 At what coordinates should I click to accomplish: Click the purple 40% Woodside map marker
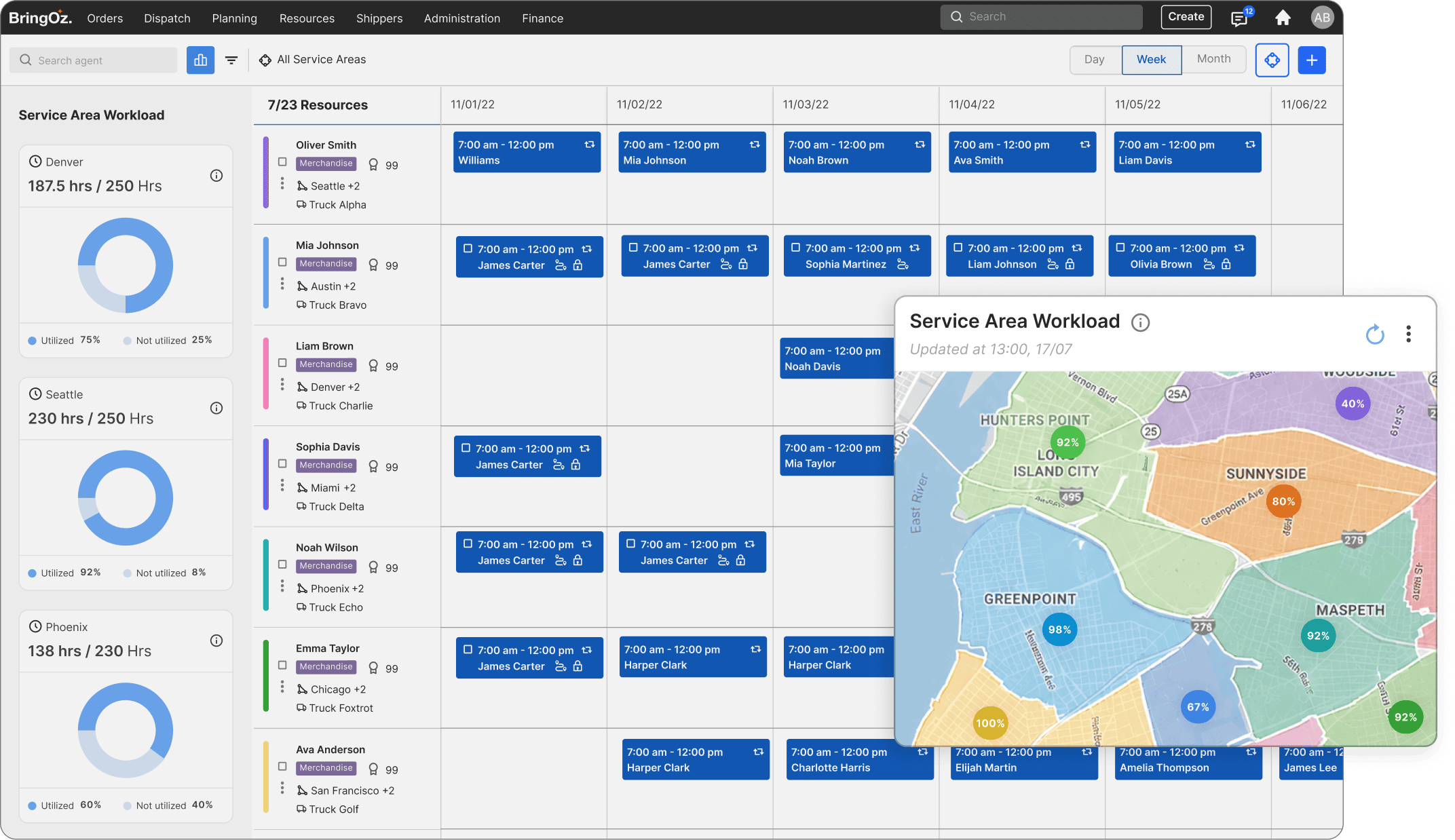pyautogui.click(x=1353, y=404)
